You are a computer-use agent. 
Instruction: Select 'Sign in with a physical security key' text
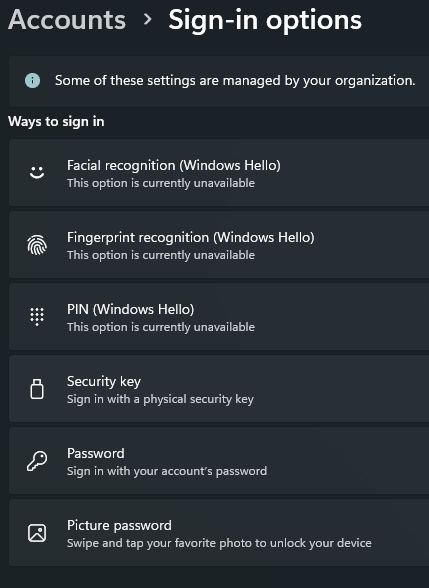click(160, 399)
